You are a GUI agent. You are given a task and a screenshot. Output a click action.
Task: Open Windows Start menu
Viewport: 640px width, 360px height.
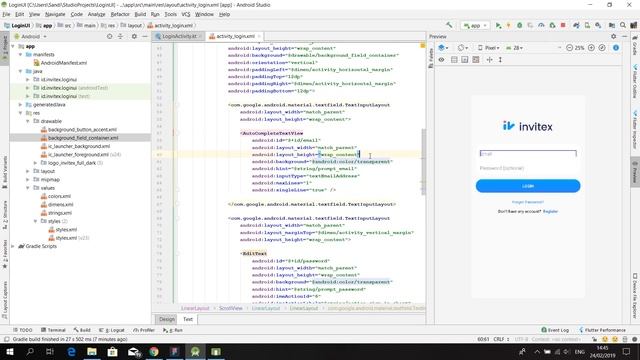pyautogui.click(x=9, y=351)
